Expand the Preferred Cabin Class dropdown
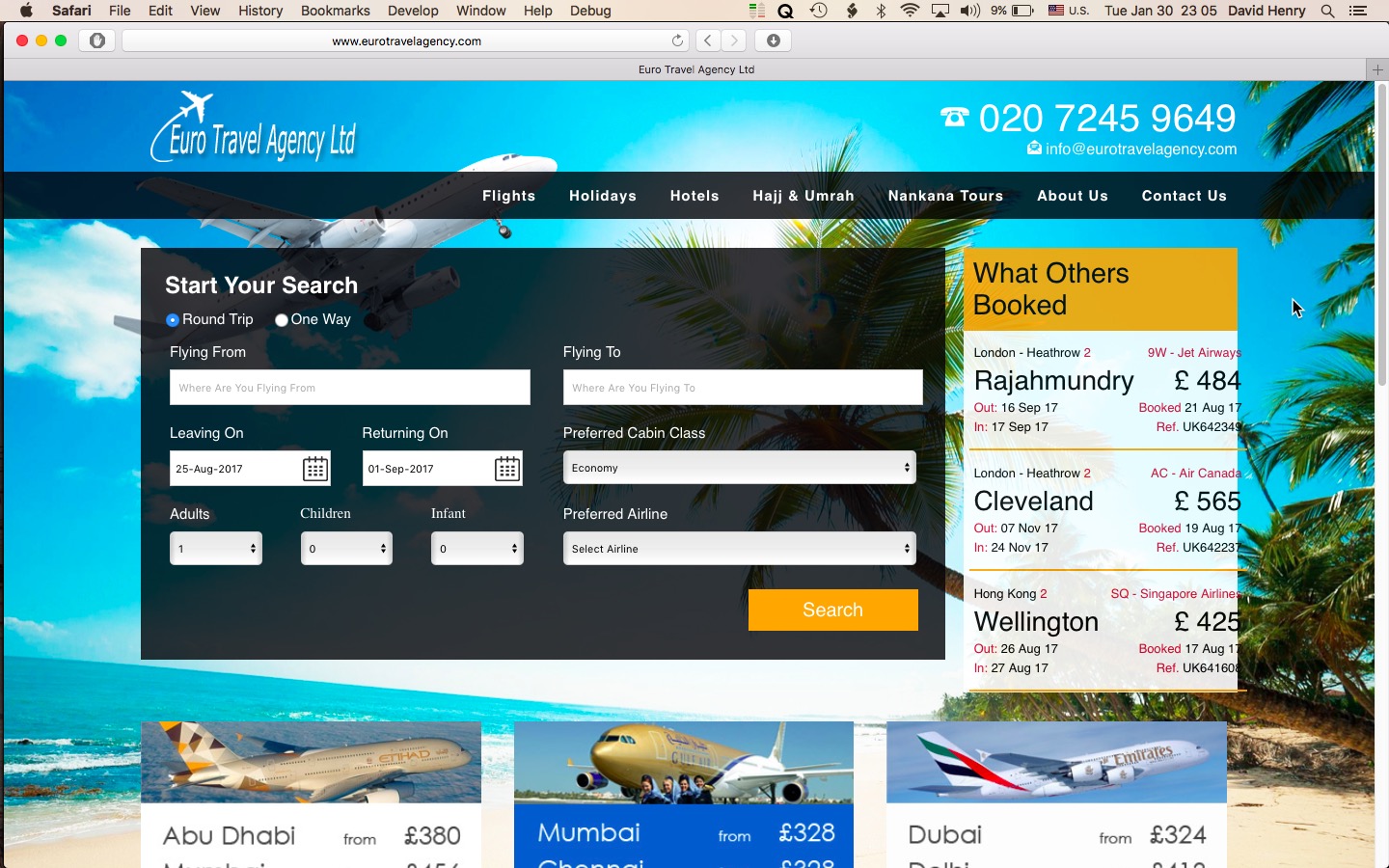Image resolution: width=1389 pixels, height=868 pixels. click(x=739, y=468)
